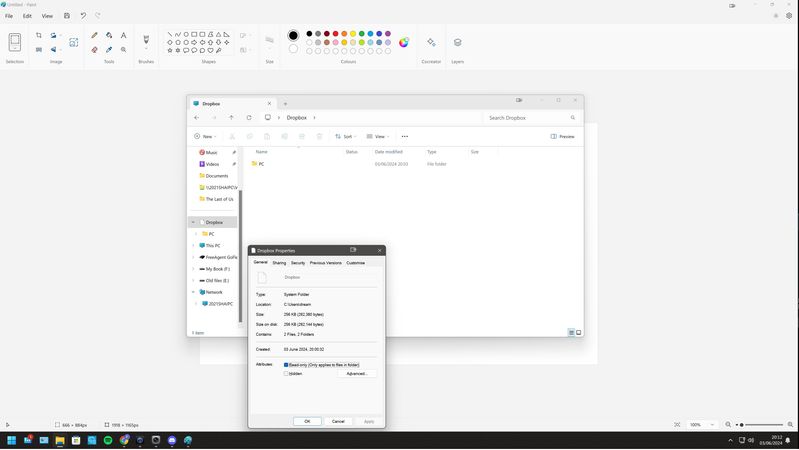Select Colour 2 white circle
This screenshot has height=450, width=799.
[x=293, y=49]
